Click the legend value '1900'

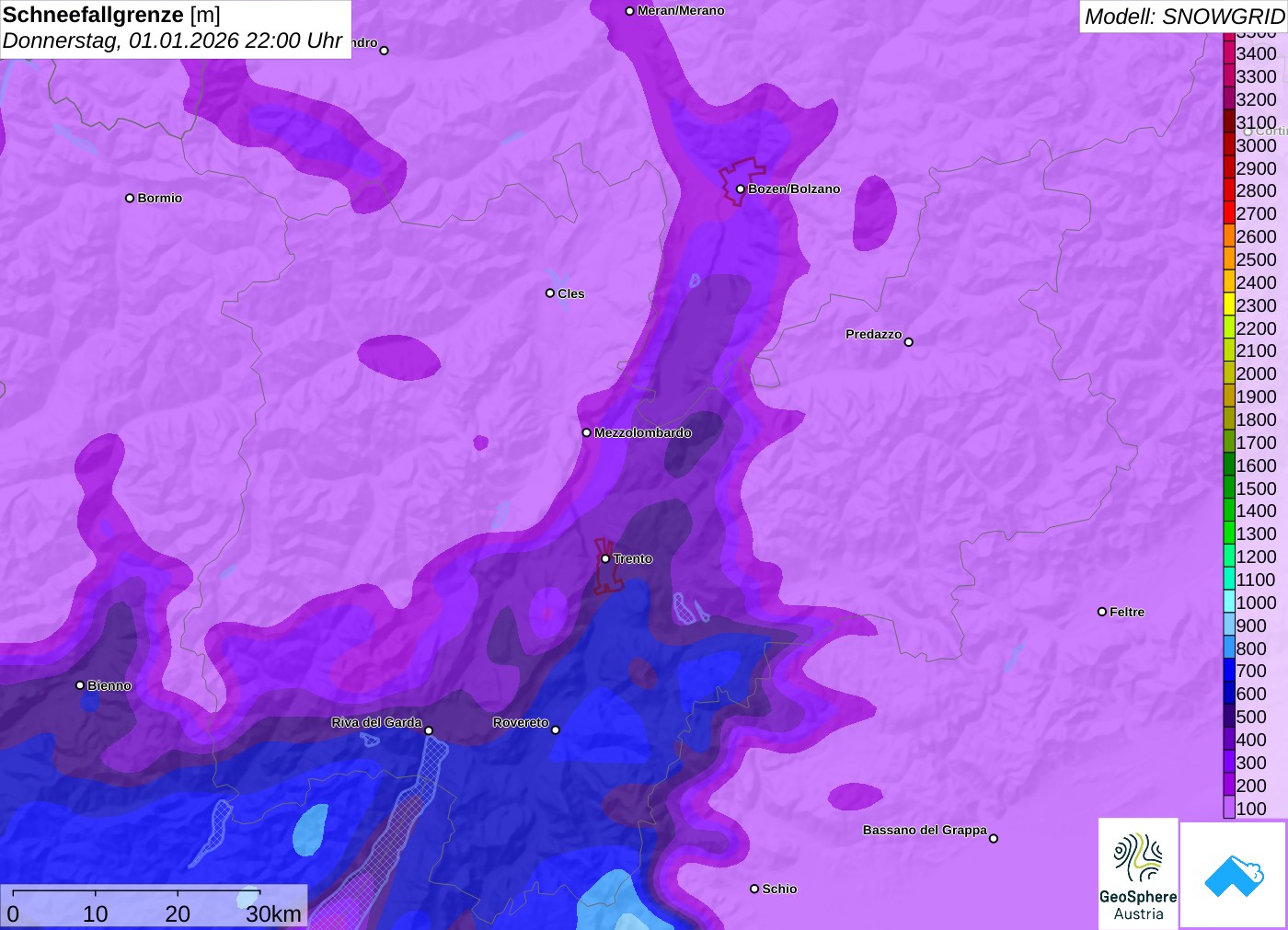point(1256,396)
